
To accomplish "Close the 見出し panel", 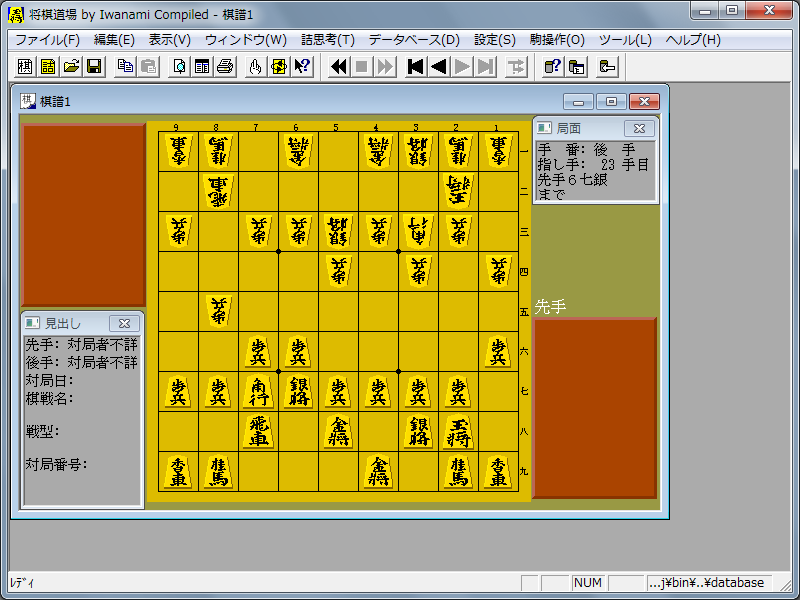I will point(124,323).
